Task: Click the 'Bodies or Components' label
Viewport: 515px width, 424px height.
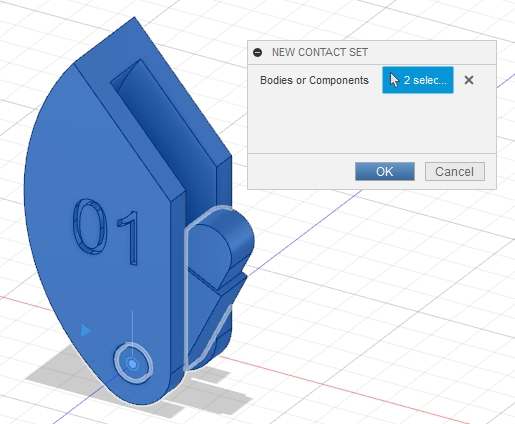Action: pyautogui.click(x=314, y=80)
